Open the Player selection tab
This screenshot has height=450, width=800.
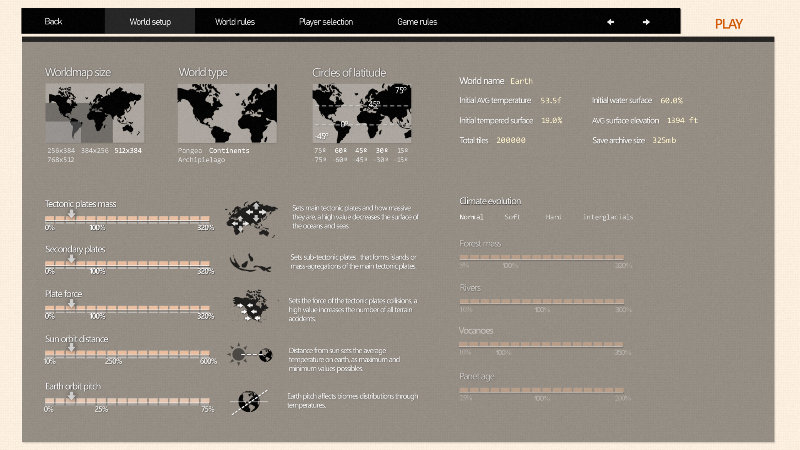326,21
